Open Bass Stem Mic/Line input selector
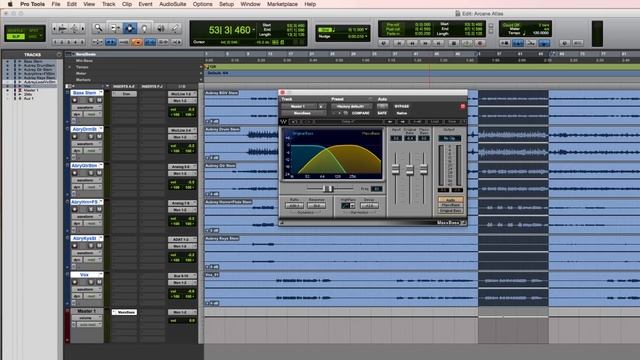 [182, 94]
